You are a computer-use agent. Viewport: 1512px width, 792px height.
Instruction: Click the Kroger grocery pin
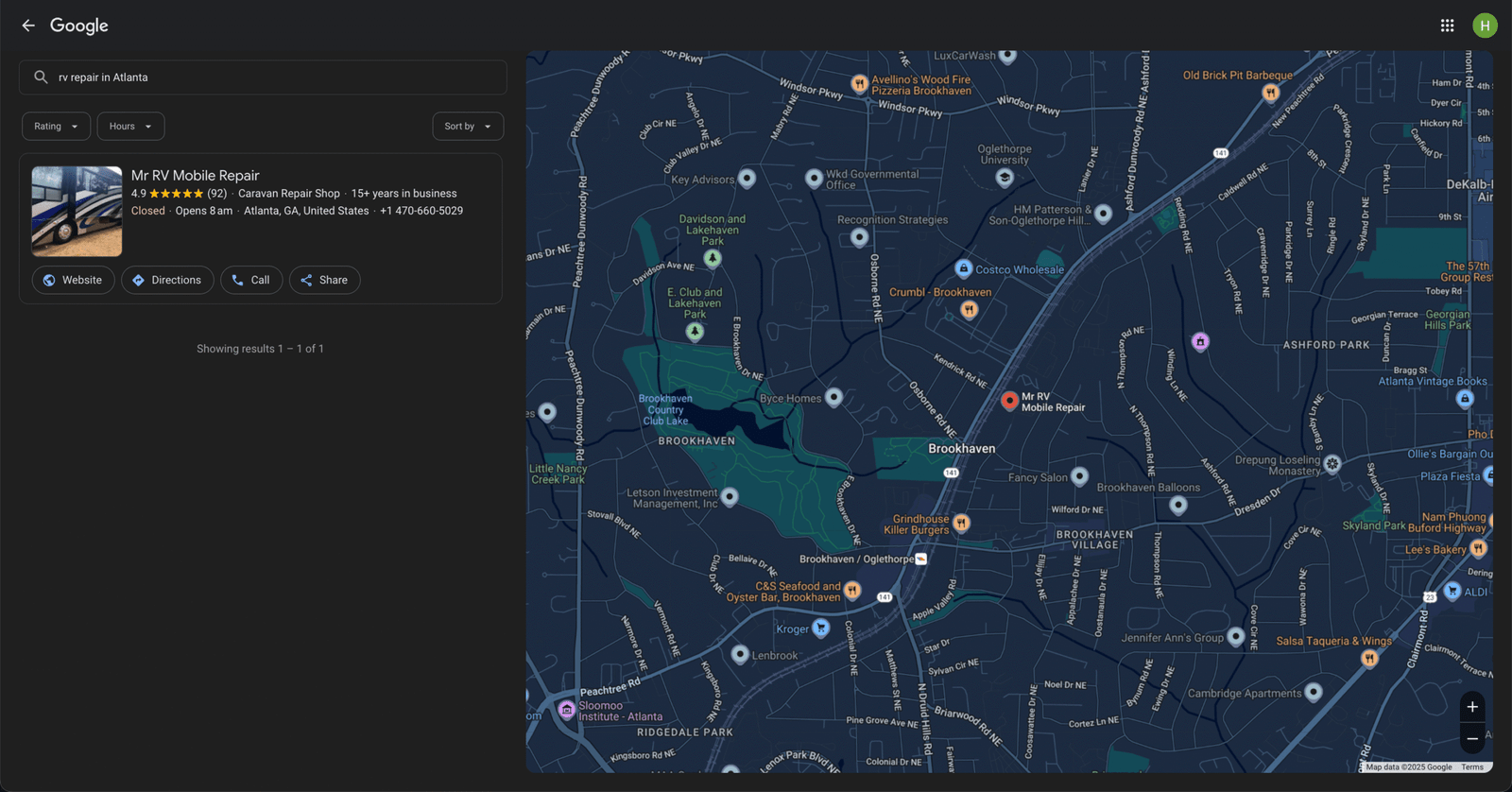821,628
